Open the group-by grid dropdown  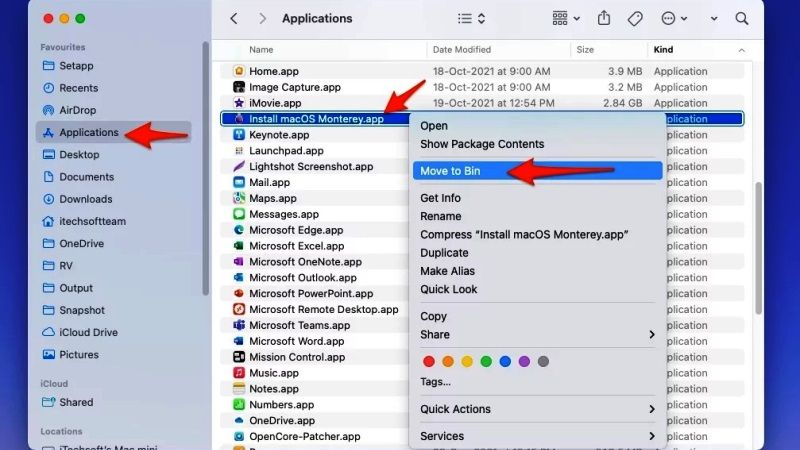pos(565,19)
